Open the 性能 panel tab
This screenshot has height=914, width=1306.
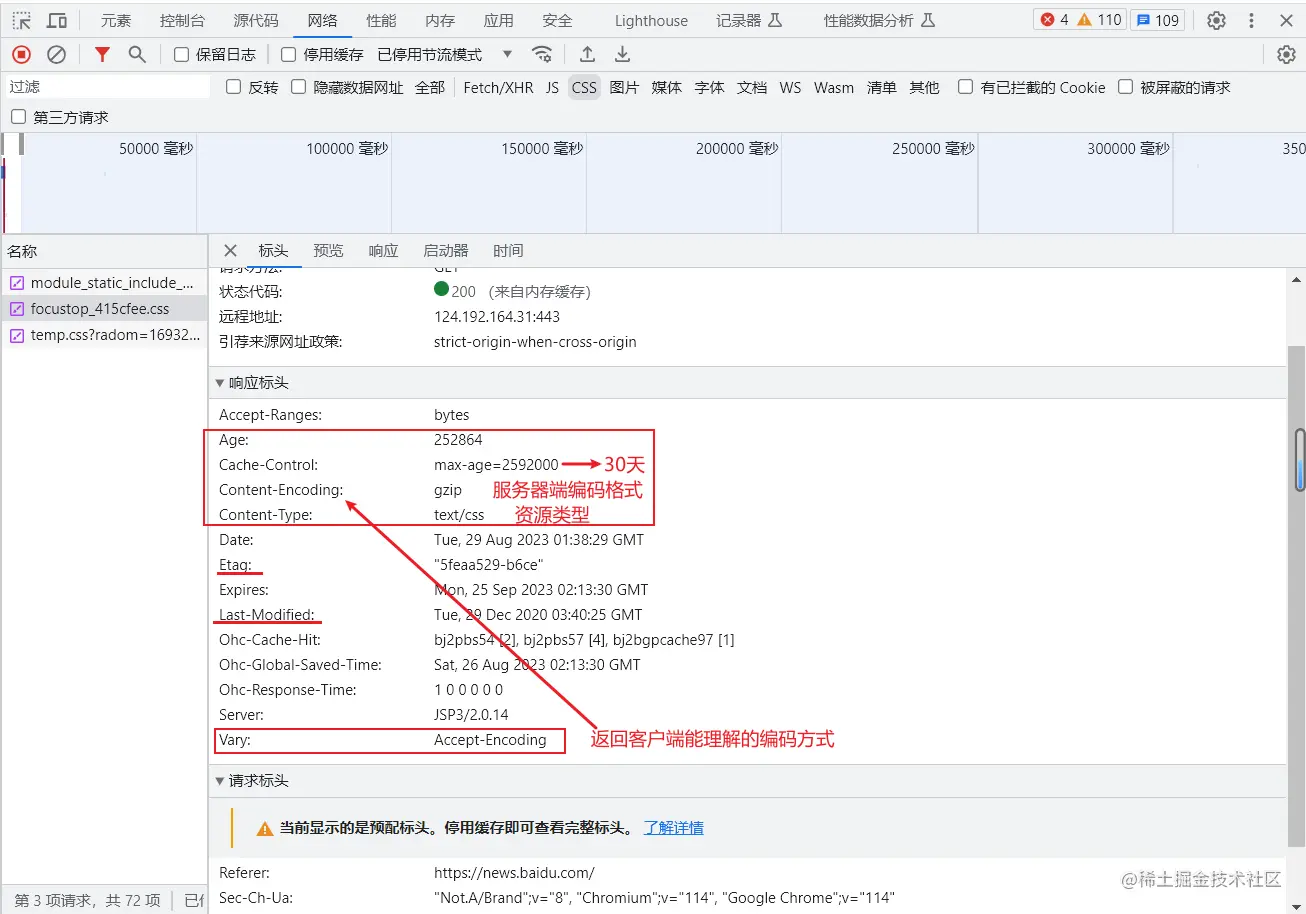click(381, 20)
